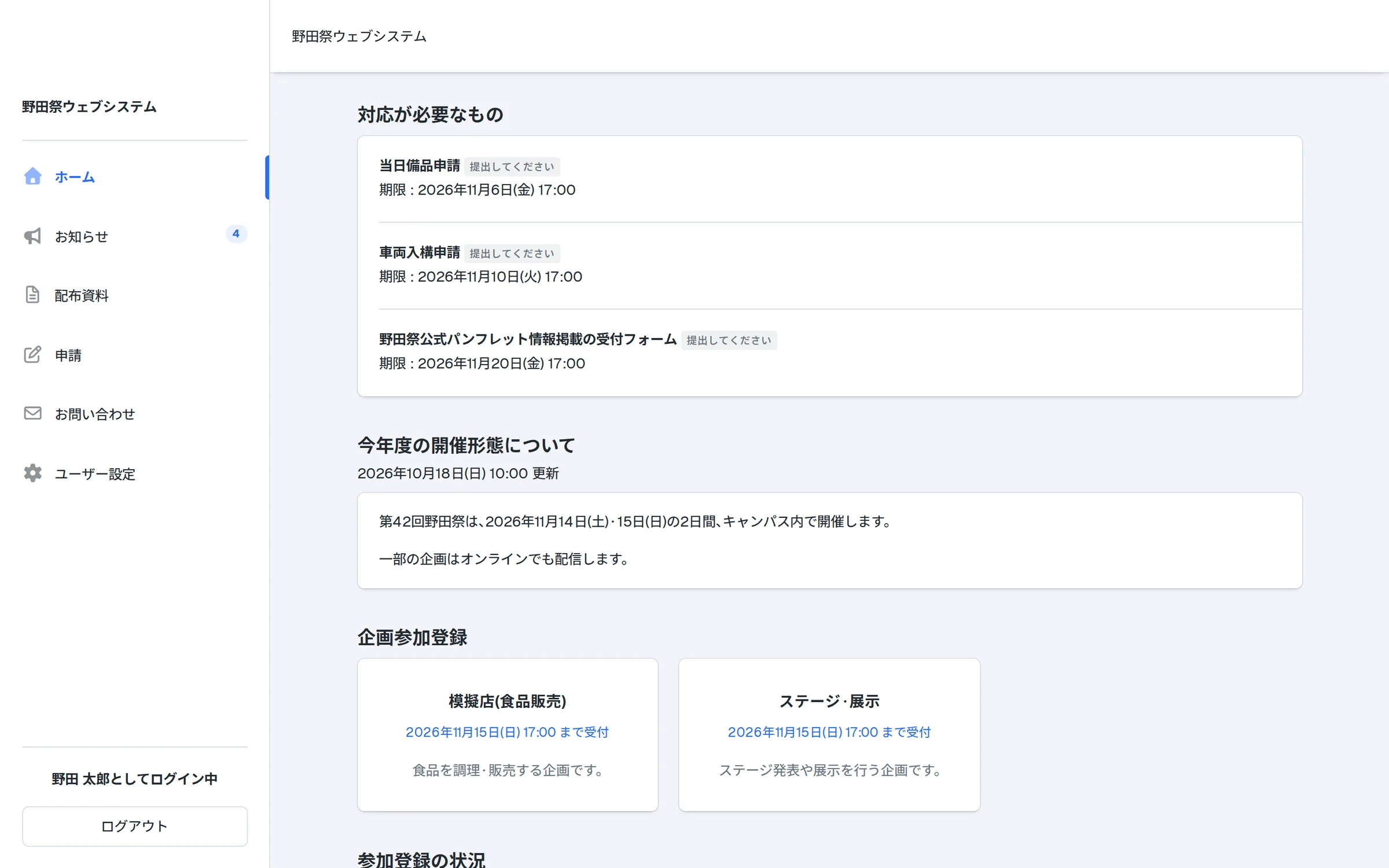Click the 野田祭ウェブシステム header title
Screen dimensions: 1389x868
click(359, 36)
